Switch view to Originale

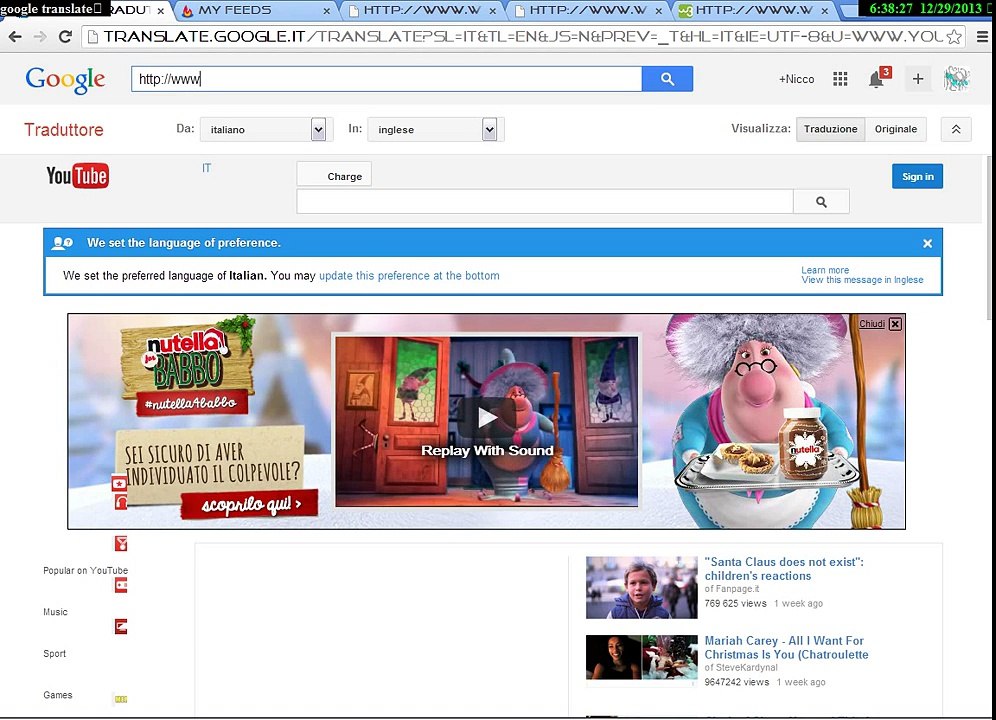tap(896, 129)
